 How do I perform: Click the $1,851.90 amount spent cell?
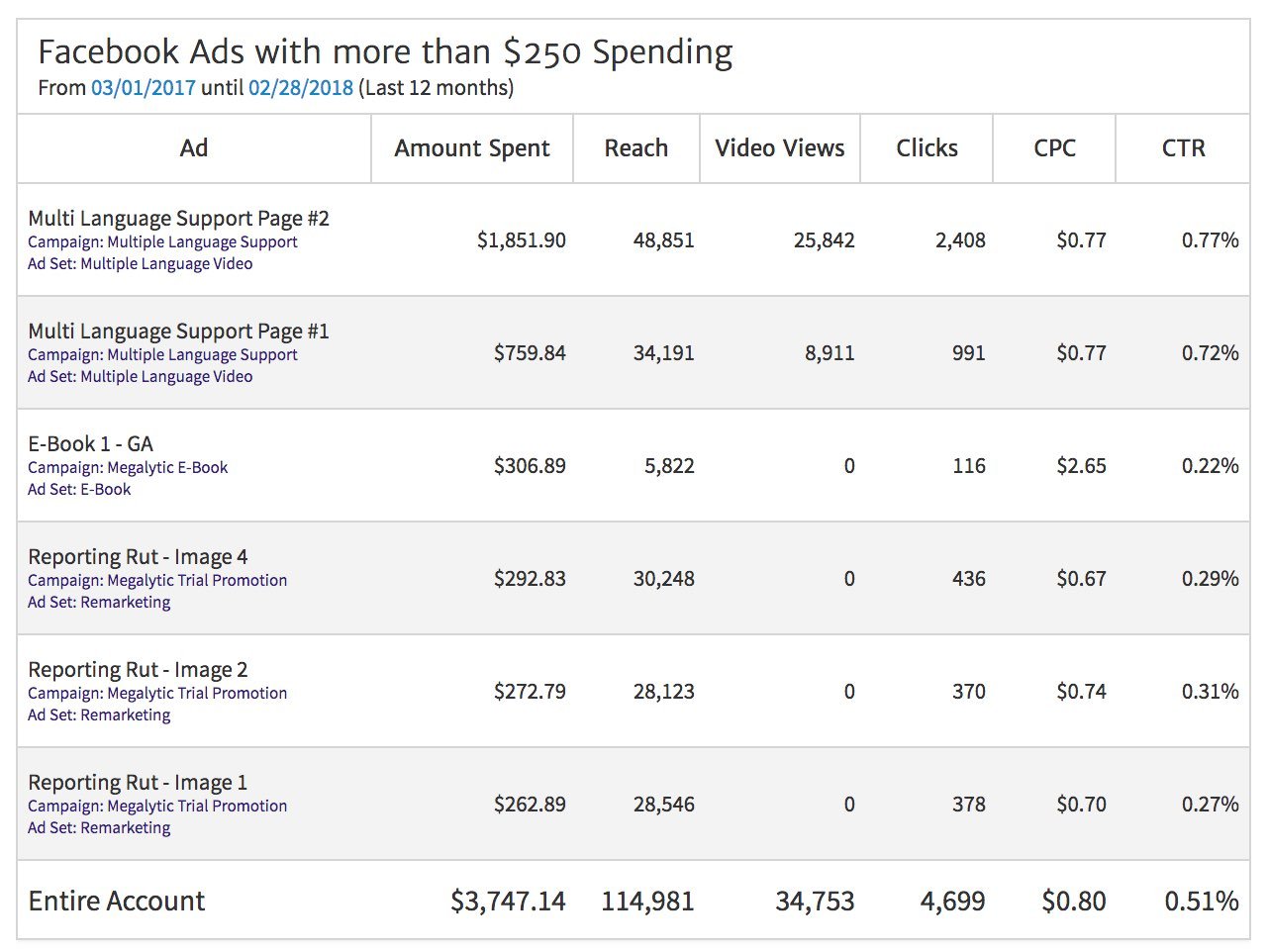point(521,240)
